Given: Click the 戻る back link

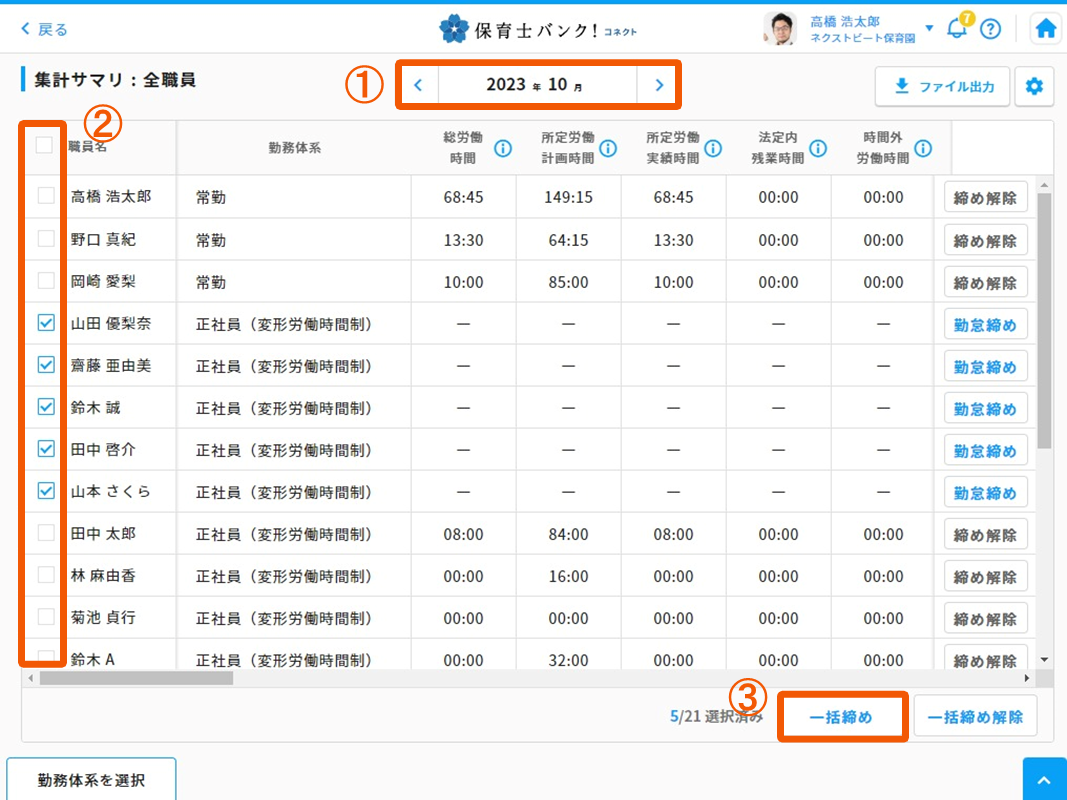Looking at the screenshot, I should [45, 29].
